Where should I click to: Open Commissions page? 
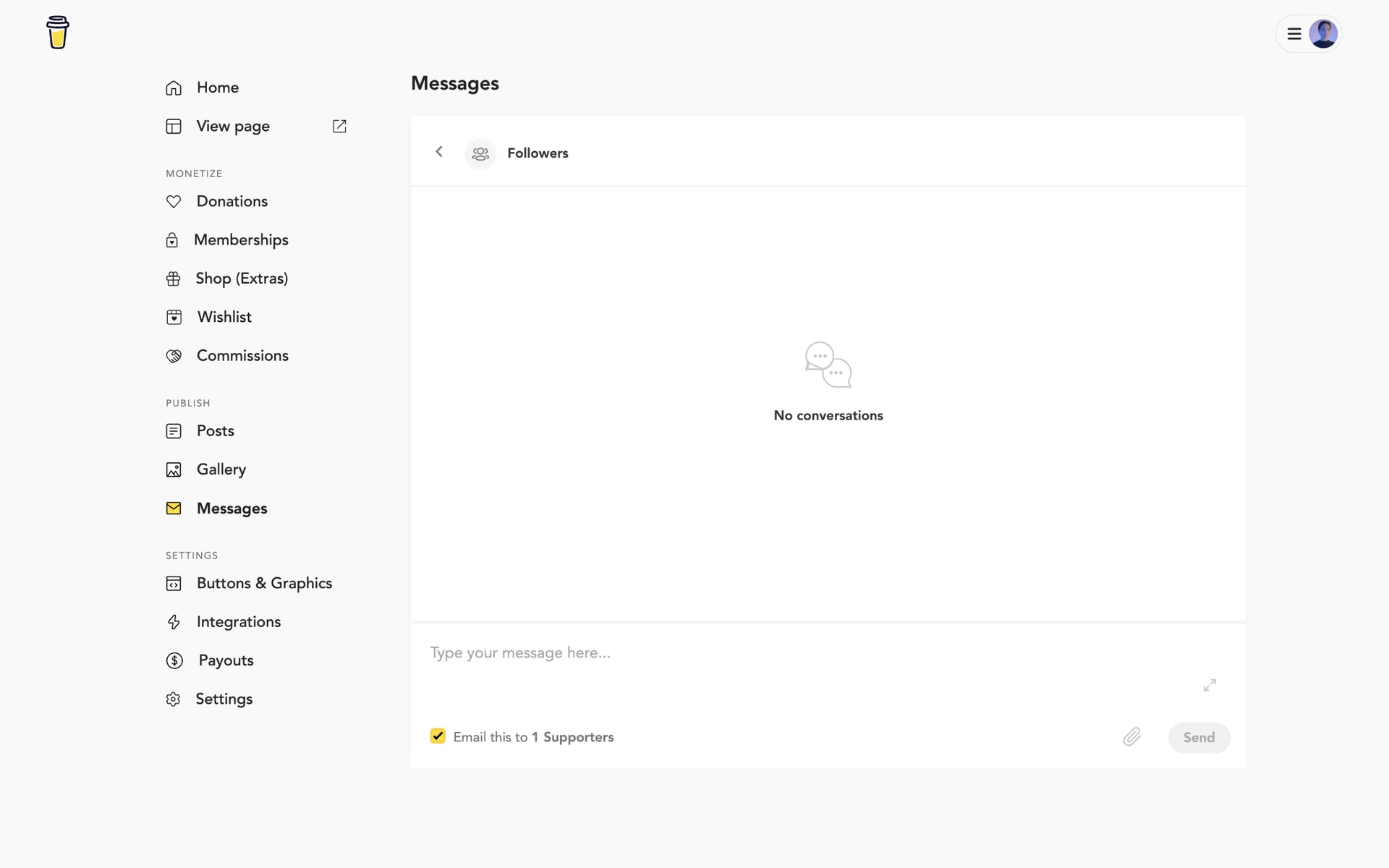coord(242,356)
